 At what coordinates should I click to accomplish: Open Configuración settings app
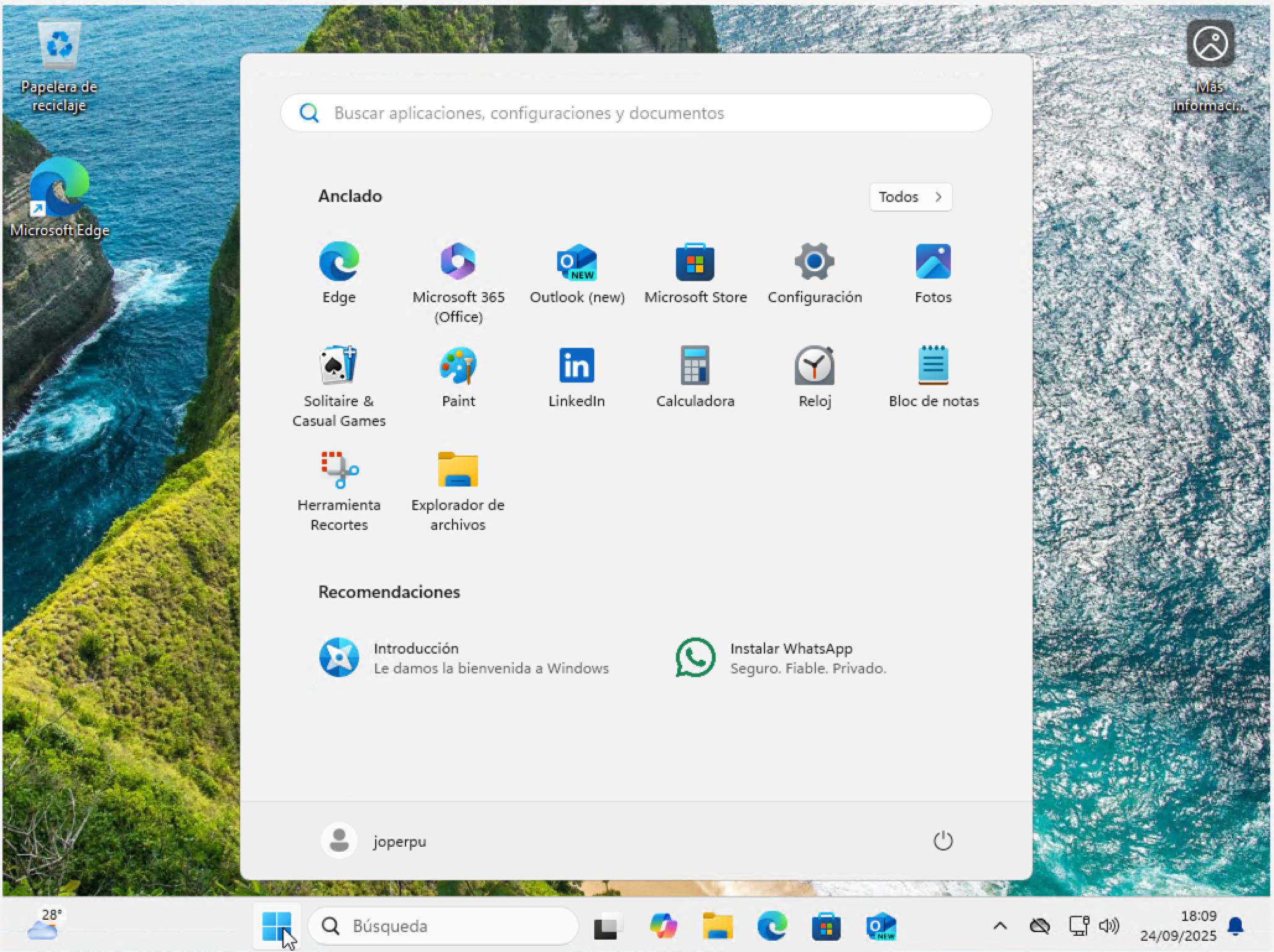coord(815,273)
